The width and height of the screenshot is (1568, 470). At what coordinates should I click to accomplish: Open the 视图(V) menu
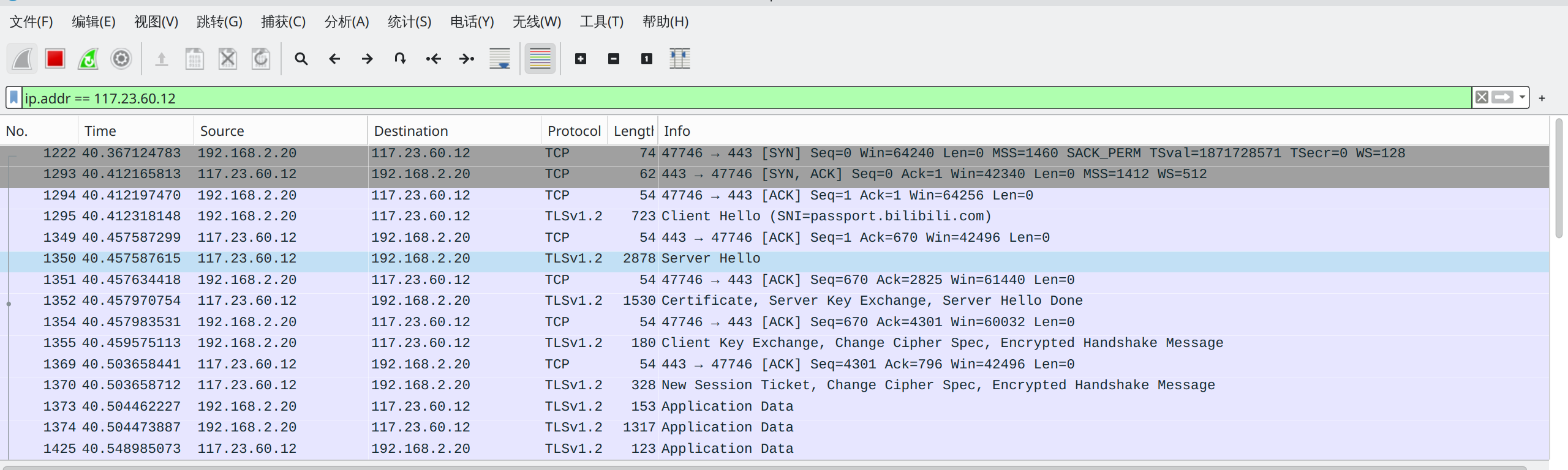click(x=156, y=22)
